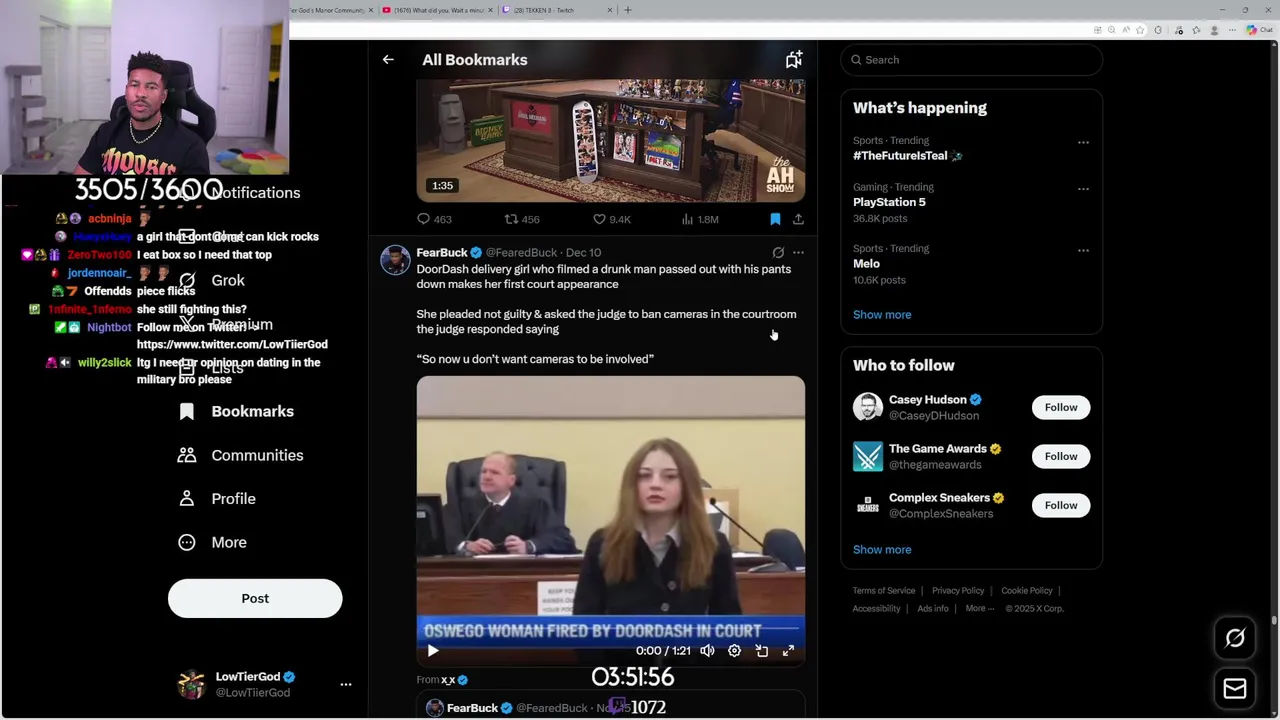Screen dimensions: 1280x720
Task: Open the Melo trending topic
Action: 866,264
